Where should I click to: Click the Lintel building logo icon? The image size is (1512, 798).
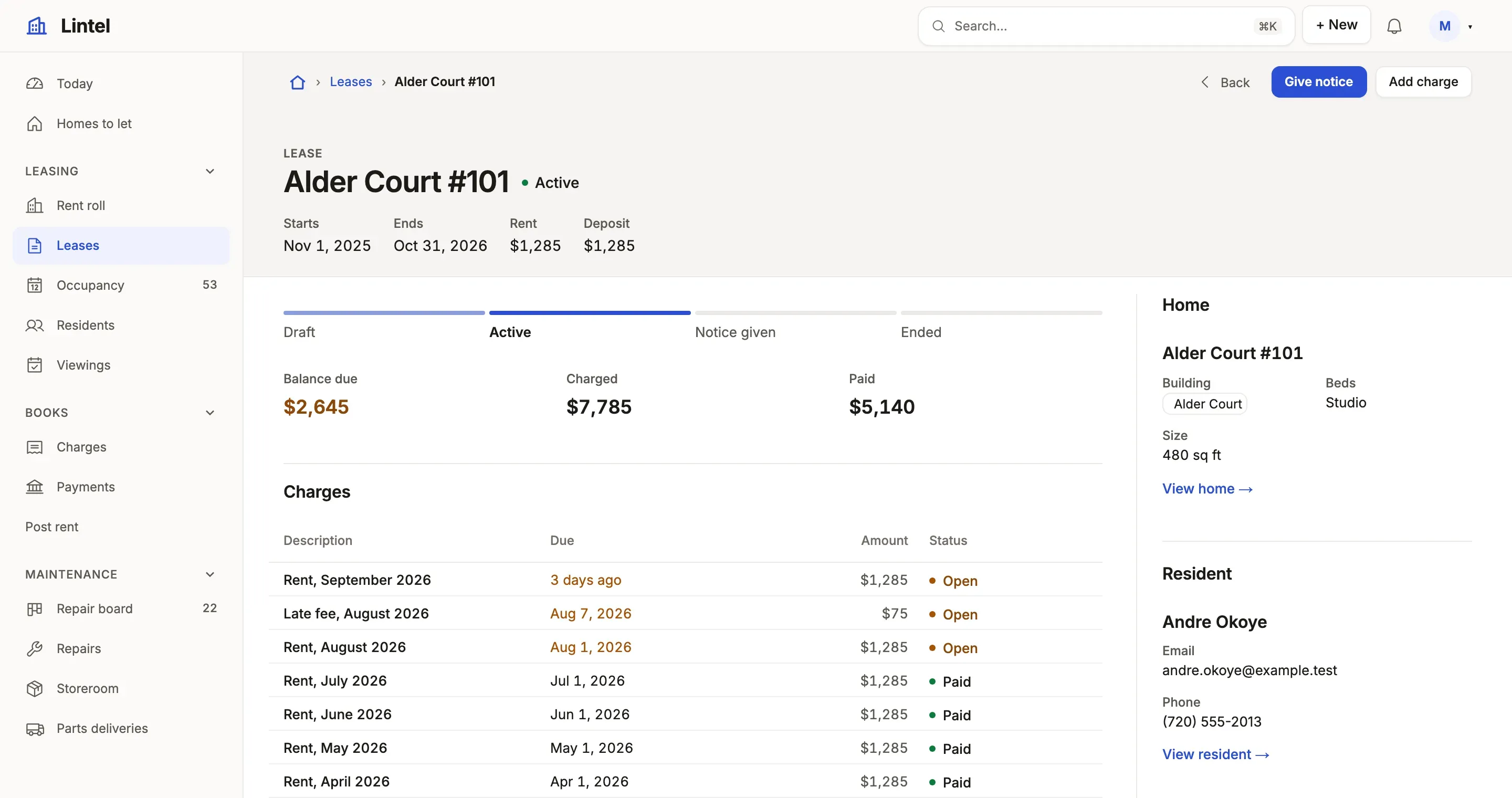(x=36, y=26)
